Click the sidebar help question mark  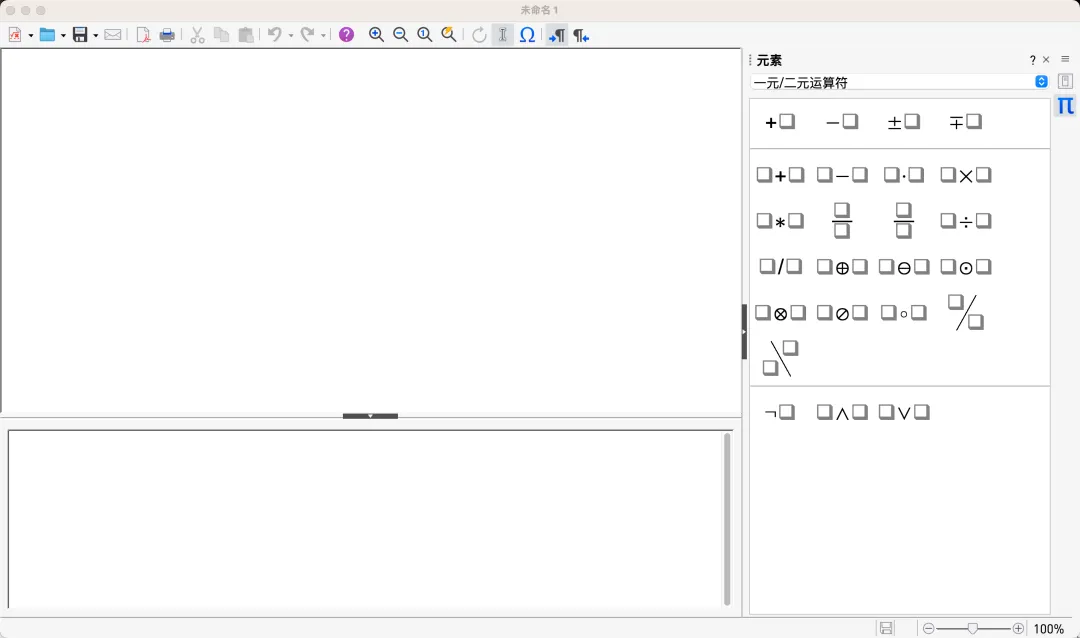1032,60
